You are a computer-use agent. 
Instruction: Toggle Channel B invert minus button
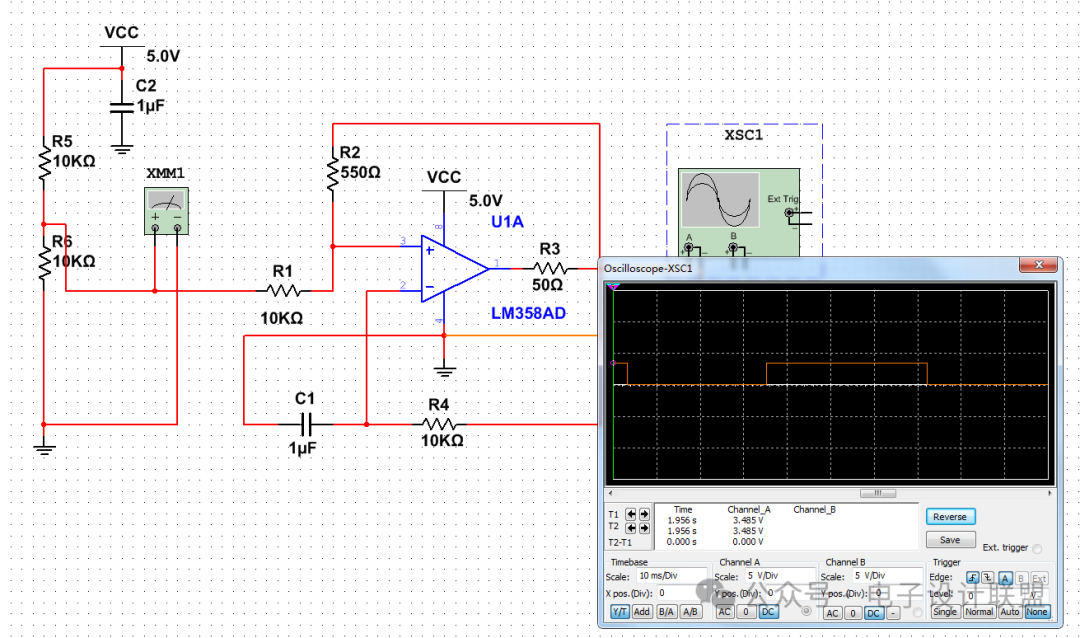[x=893, y=613]
